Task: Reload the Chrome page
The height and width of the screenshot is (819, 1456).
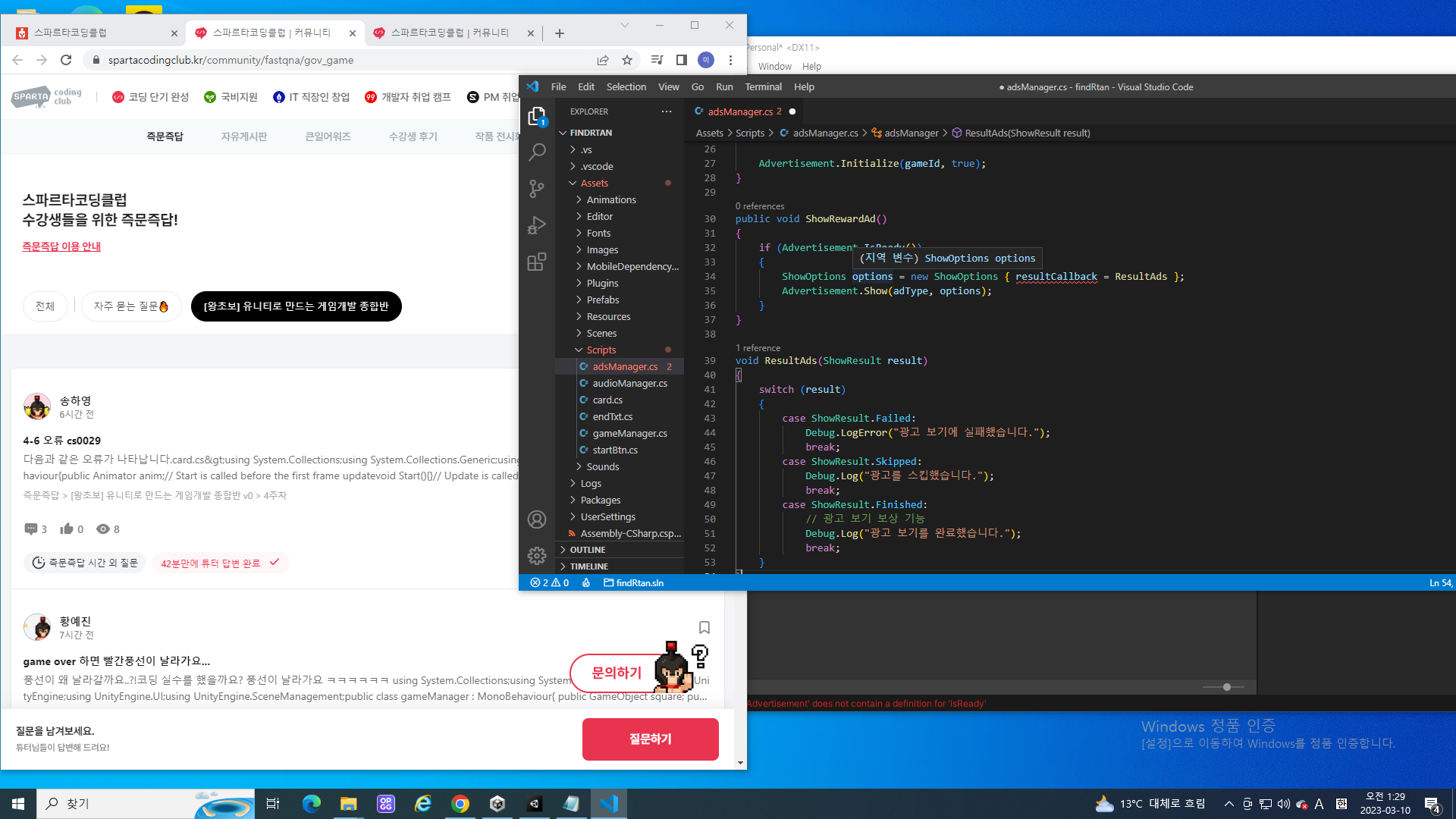Action: point(66,60)
